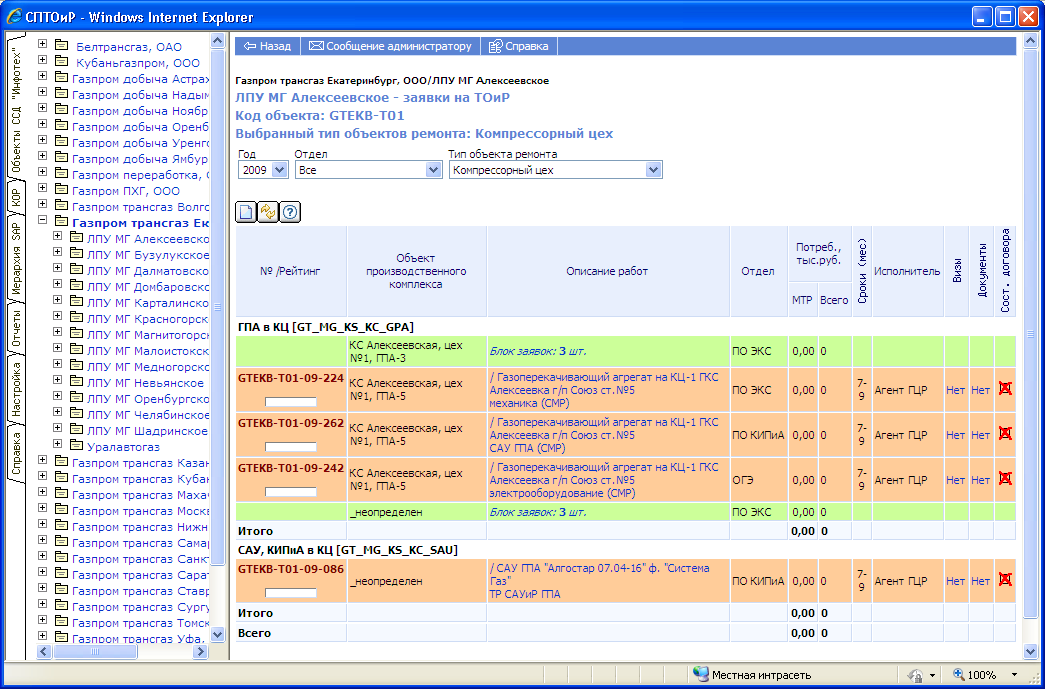Click the tree panel horizontal scrollbar thumb

coord(95,652)
